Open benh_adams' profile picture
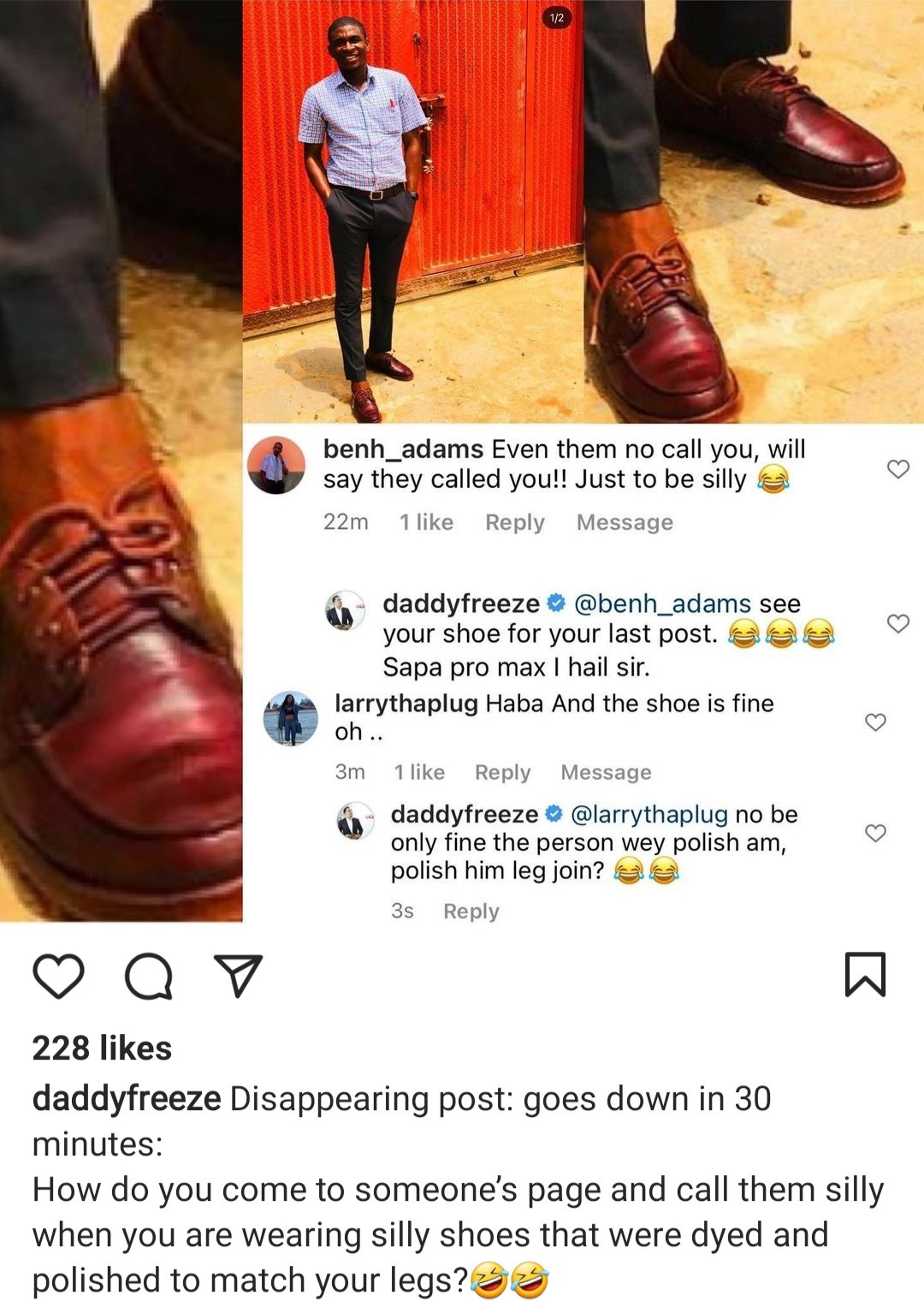This screenshot has width=924, height=1313. coord(275,465)
